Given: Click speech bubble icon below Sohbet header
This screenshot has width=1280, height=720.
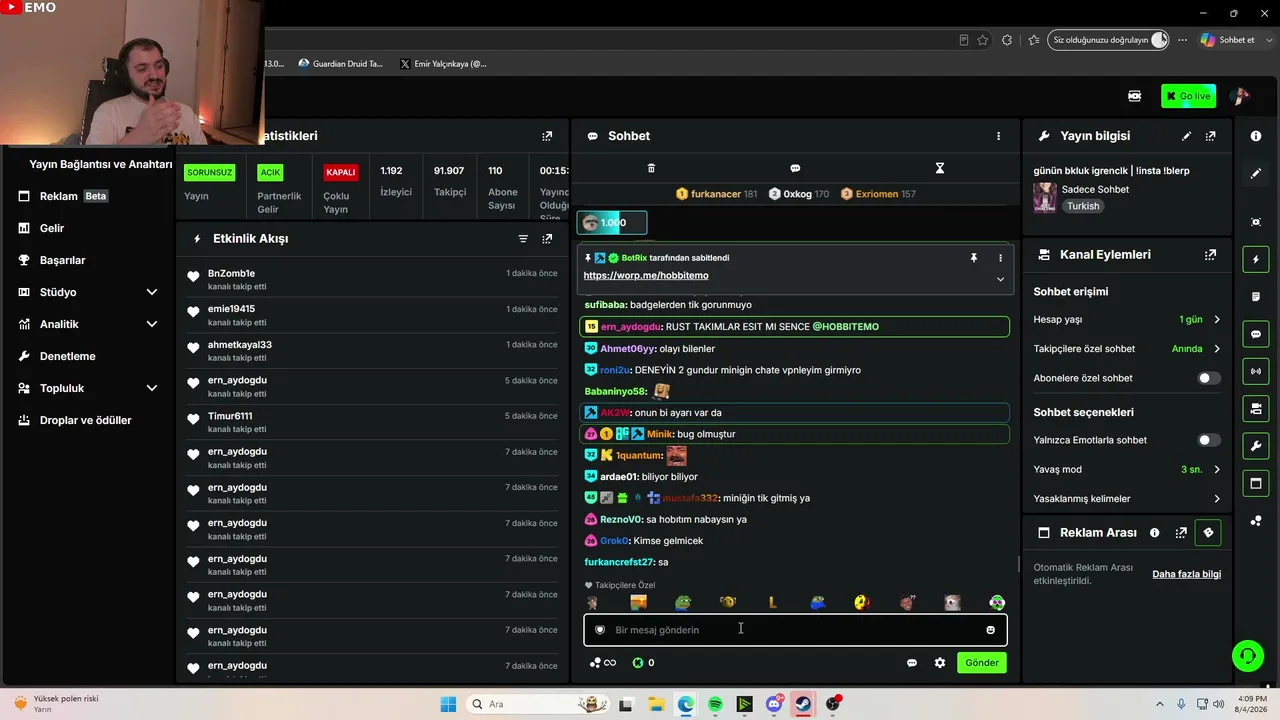Looking at the screenshot, I should pos(795,168).
